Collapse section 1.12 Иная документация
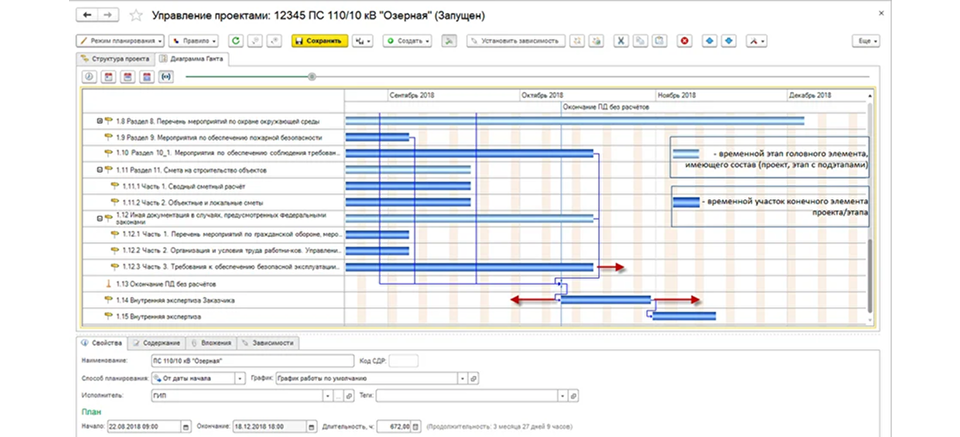Screen dimensions: 960x437 [x=99, y=218]
